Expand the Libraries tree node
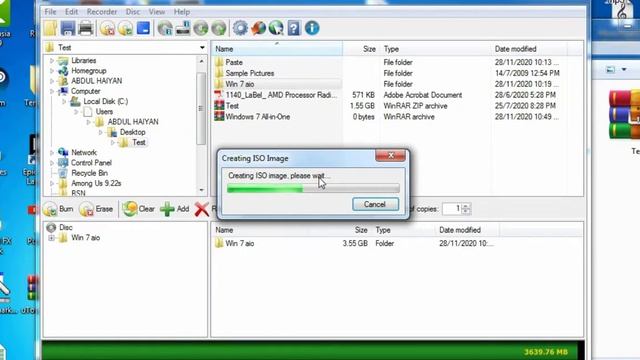 coord(52,60)
